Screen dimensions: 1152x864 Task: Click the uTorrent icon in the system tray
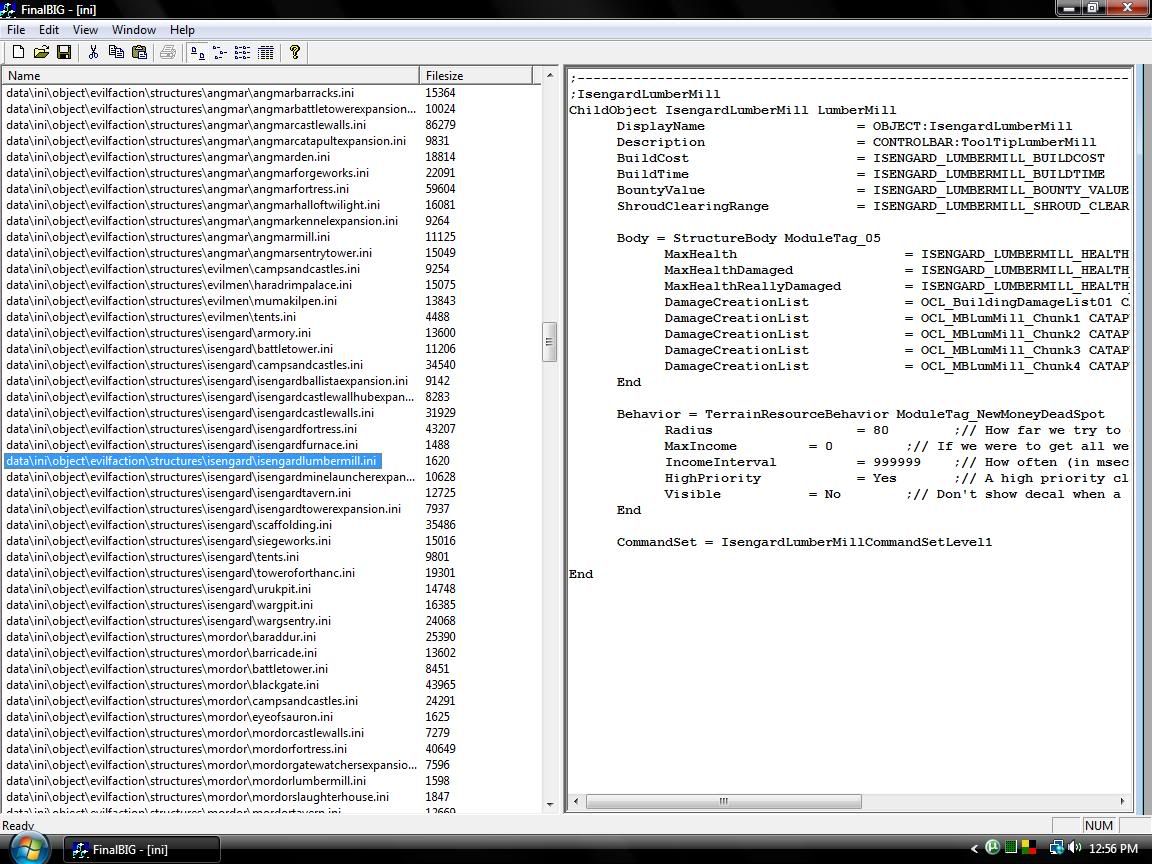[992, 847]
